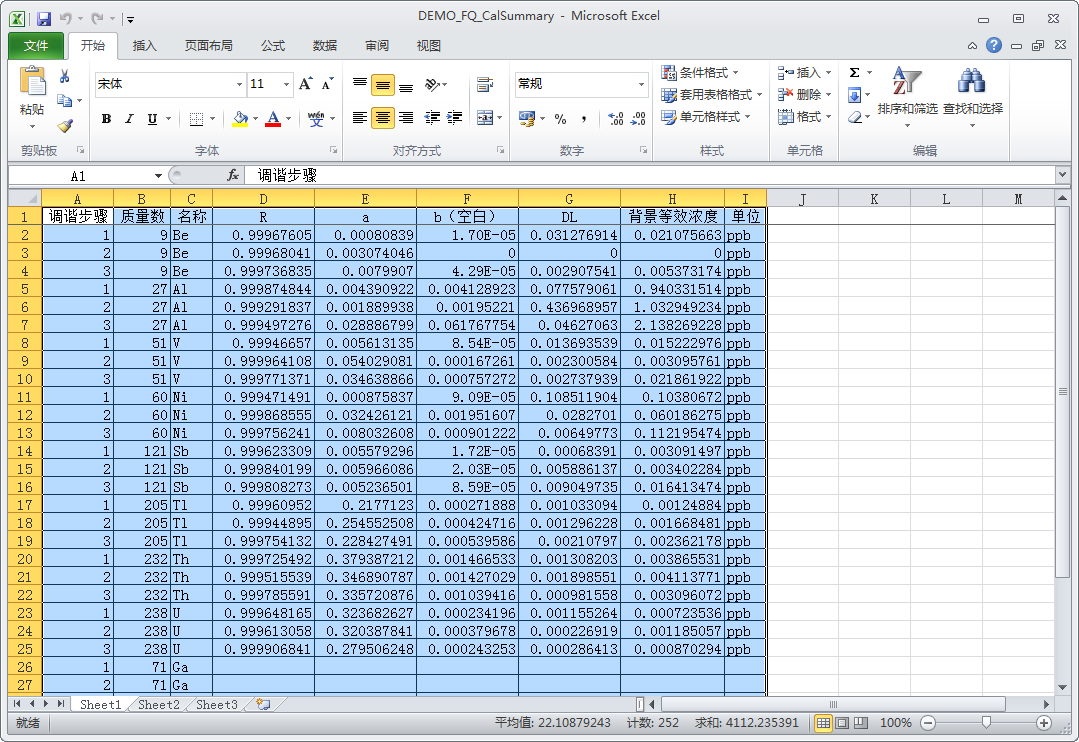The image size is (1079, 742).
Task: Click the 插入 cells button
Action: tap(804, 72)
